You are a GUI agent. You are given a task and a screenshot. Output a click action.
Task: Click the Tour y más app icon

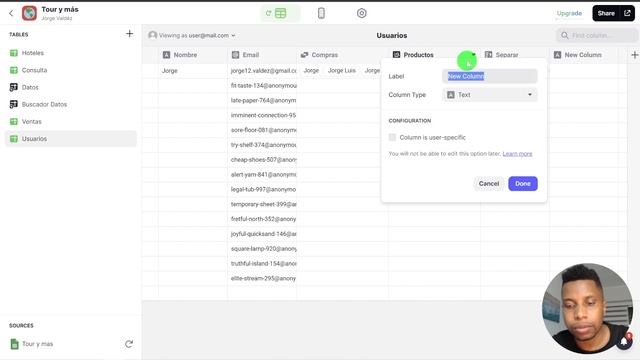tap(29, 13)
